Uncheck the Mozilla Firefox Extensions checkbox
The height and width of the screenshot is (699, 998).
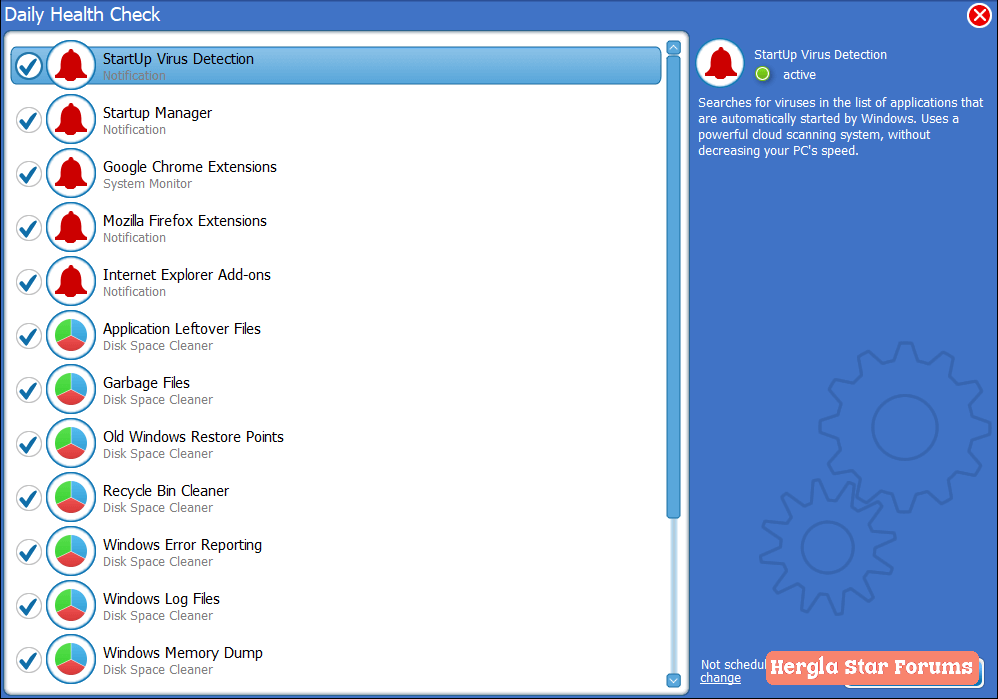tap(29, 229)
